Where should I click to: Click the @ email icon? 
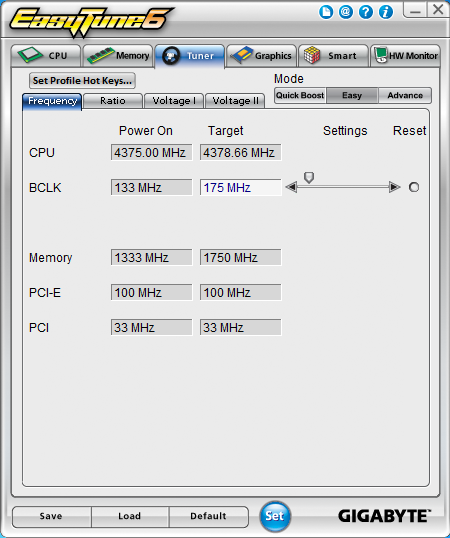[346, 12]
